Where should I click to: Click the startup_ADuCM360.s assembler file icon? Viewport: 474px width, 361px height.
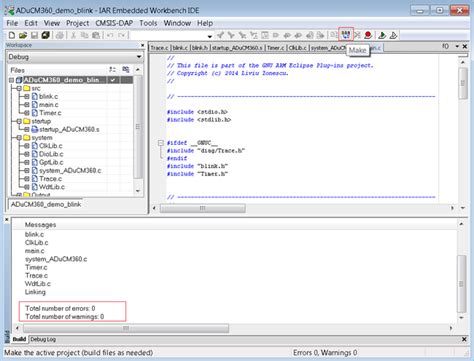tap(35, 129)
